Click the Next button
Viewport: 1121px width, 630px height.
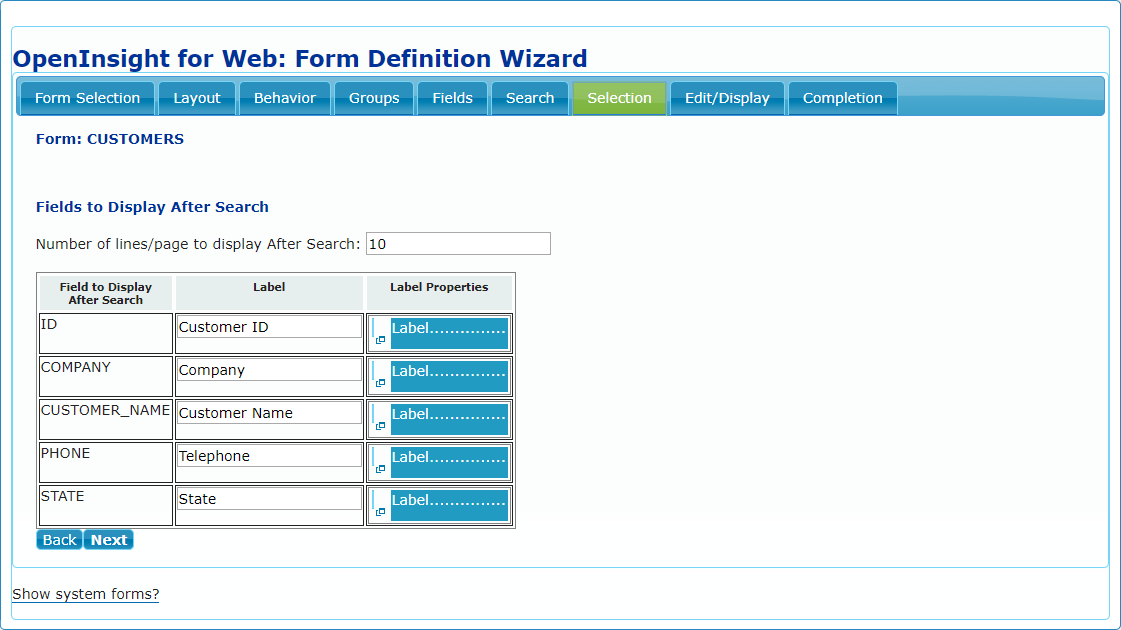pyautogui.click(x=109, y=540)
